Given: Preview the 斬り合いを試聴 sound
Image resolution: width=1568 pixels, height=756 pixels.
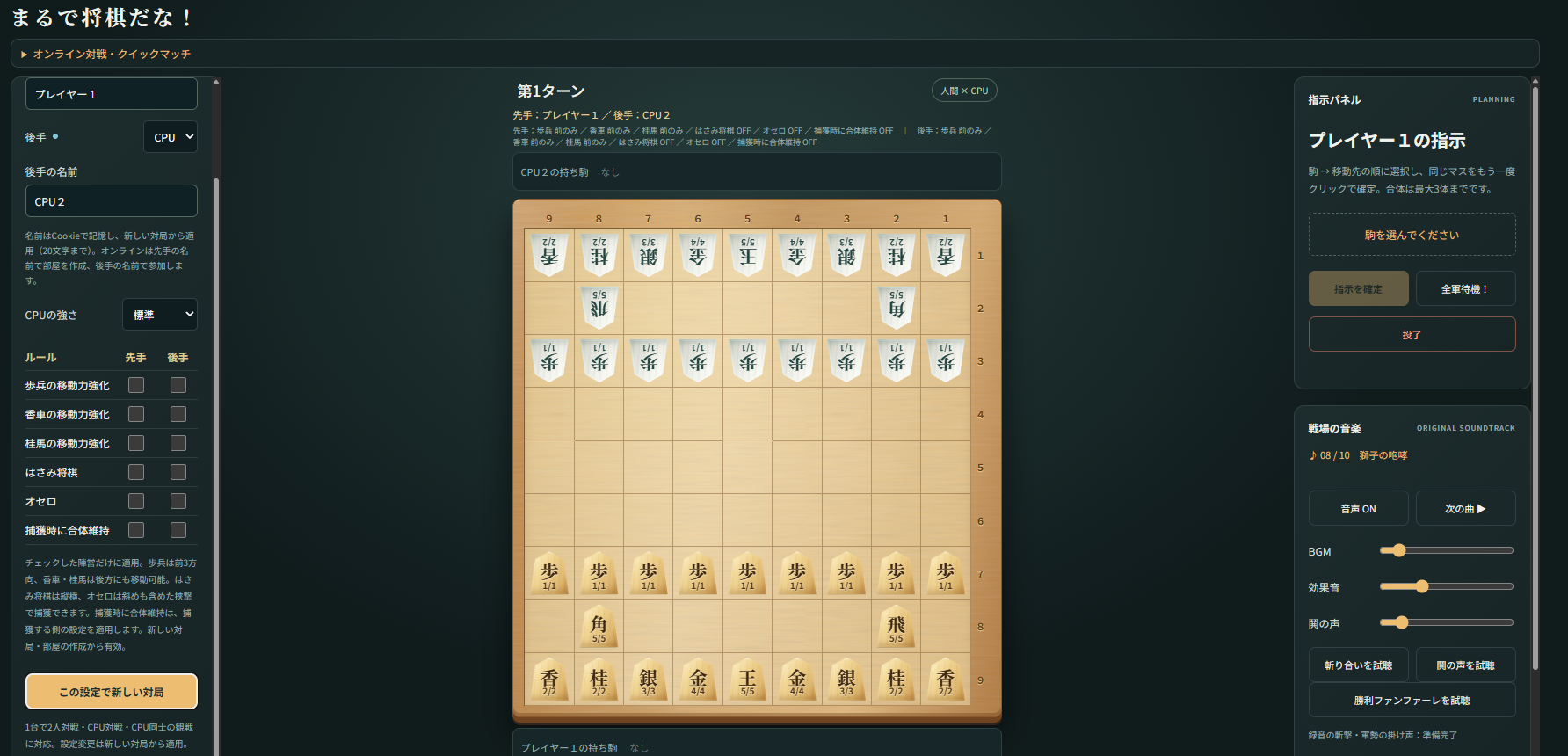Looking at the screenshot, I should (x=1358, y=665).
